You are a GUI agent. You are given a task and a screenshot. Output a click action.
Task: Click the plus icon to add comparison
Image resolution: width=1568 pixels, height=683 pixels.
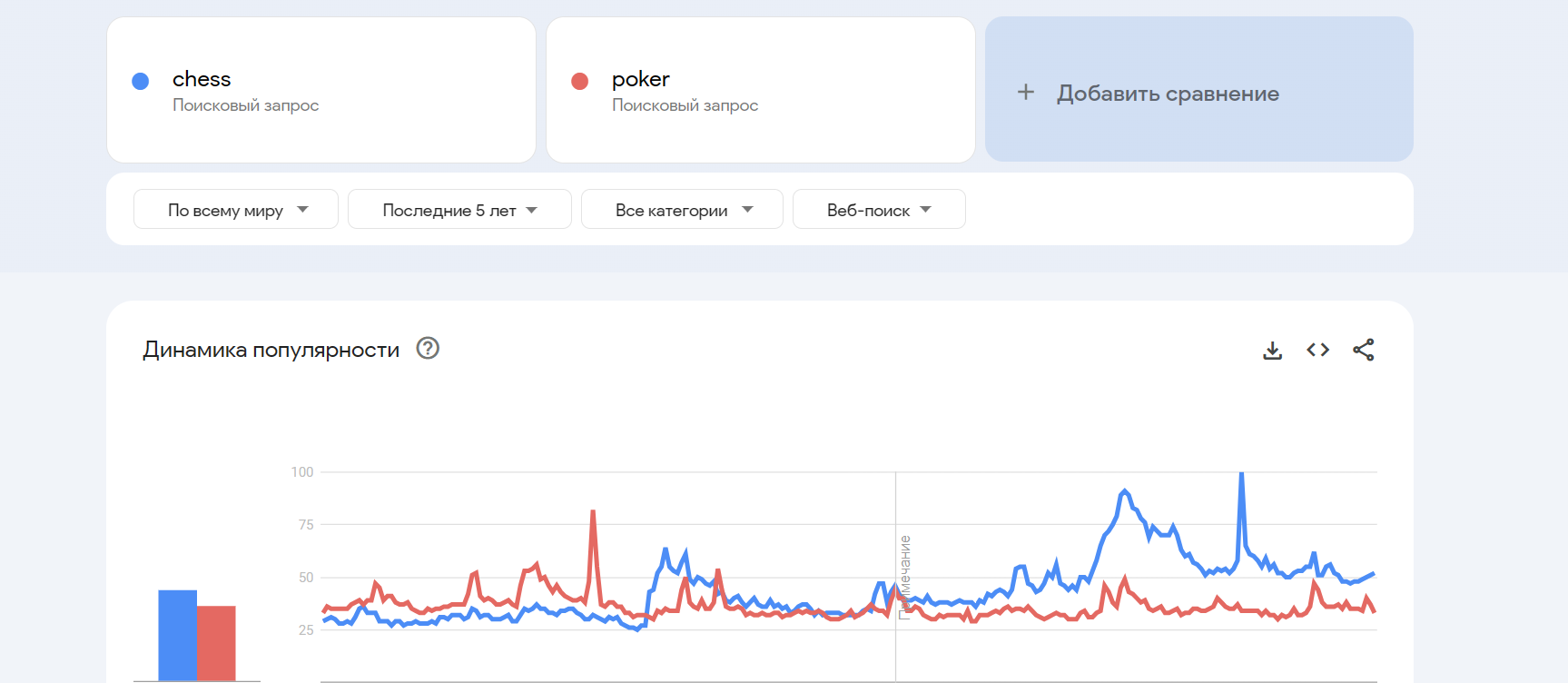click(x=1026, y=93)
